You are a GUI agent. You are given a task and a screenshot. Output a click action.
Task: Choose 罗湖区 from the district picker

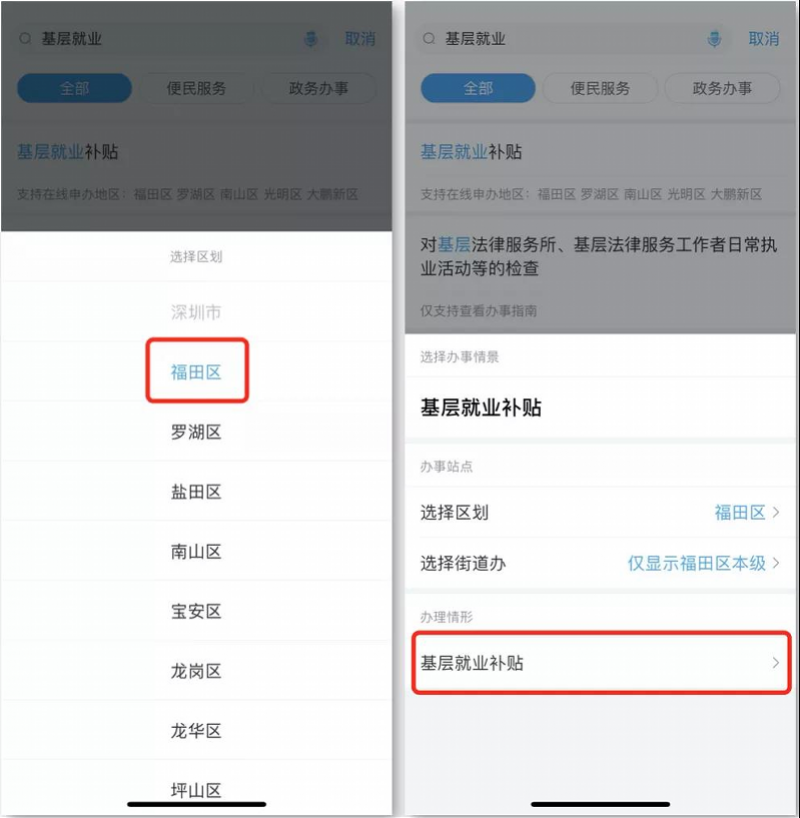coord(196,432)
